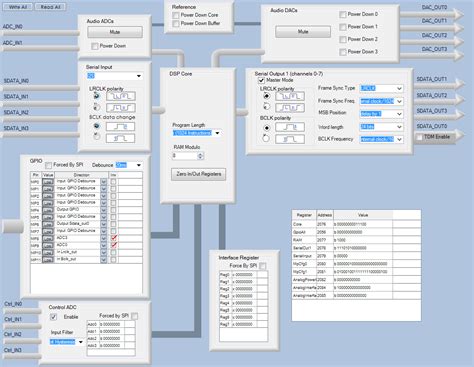Click the falling-edge BCLK data change waveform in Serial Input
The image size is (474, 367).
pos(120,138)
